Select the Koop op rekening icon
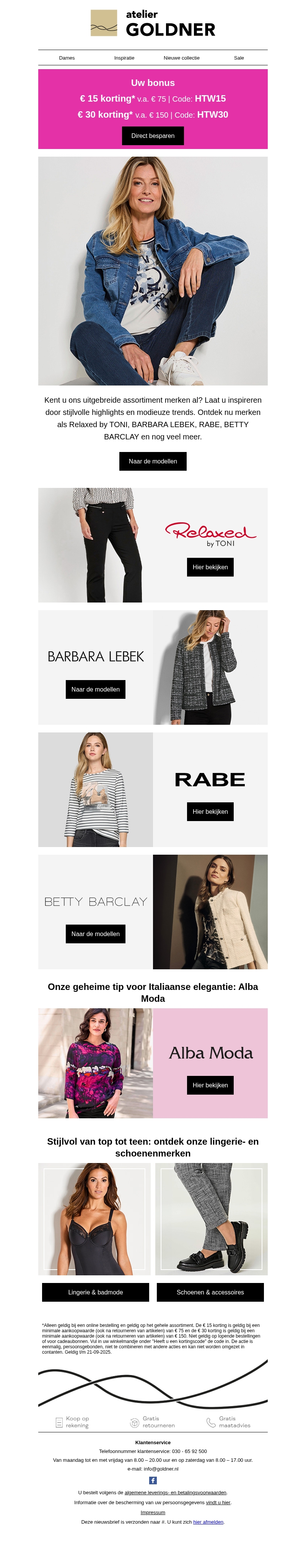Image resolution: width=306 pixels, height=1568 pixels. (x=59, y=1422)
